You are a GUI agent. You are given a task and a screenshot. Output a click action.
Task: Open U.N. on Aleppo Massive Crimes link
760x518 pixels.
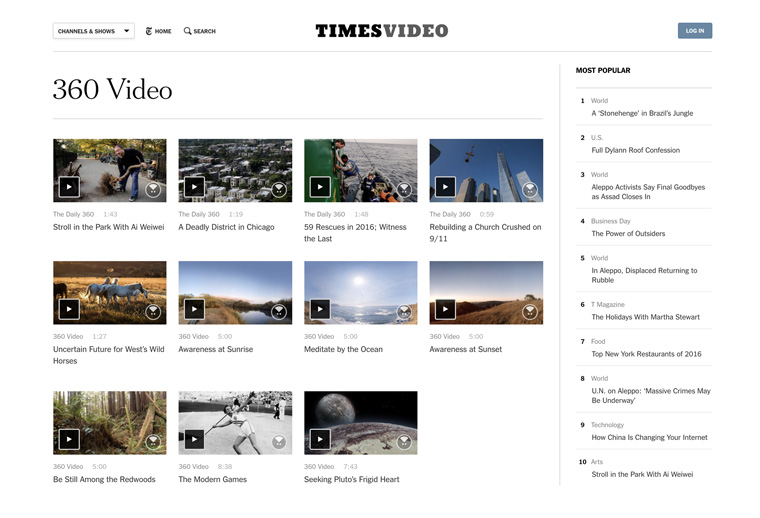pyautogui.click(x=651, y=395)
